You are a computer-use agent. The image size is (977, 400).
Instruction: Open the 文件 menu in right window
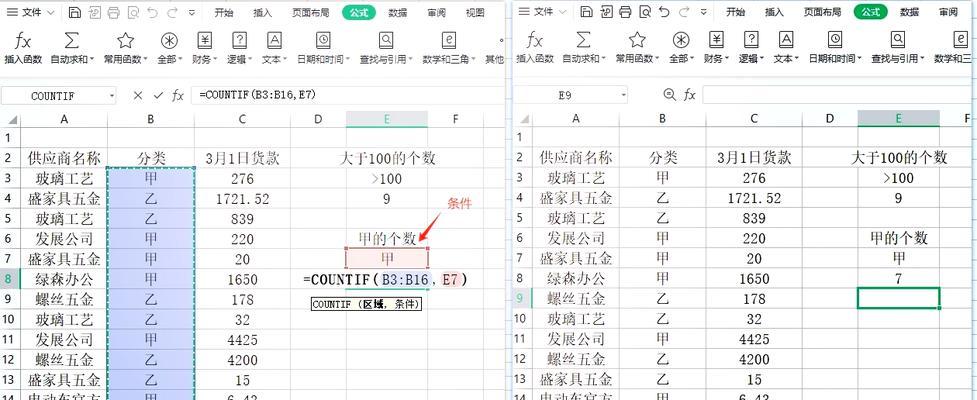(543, 12)
